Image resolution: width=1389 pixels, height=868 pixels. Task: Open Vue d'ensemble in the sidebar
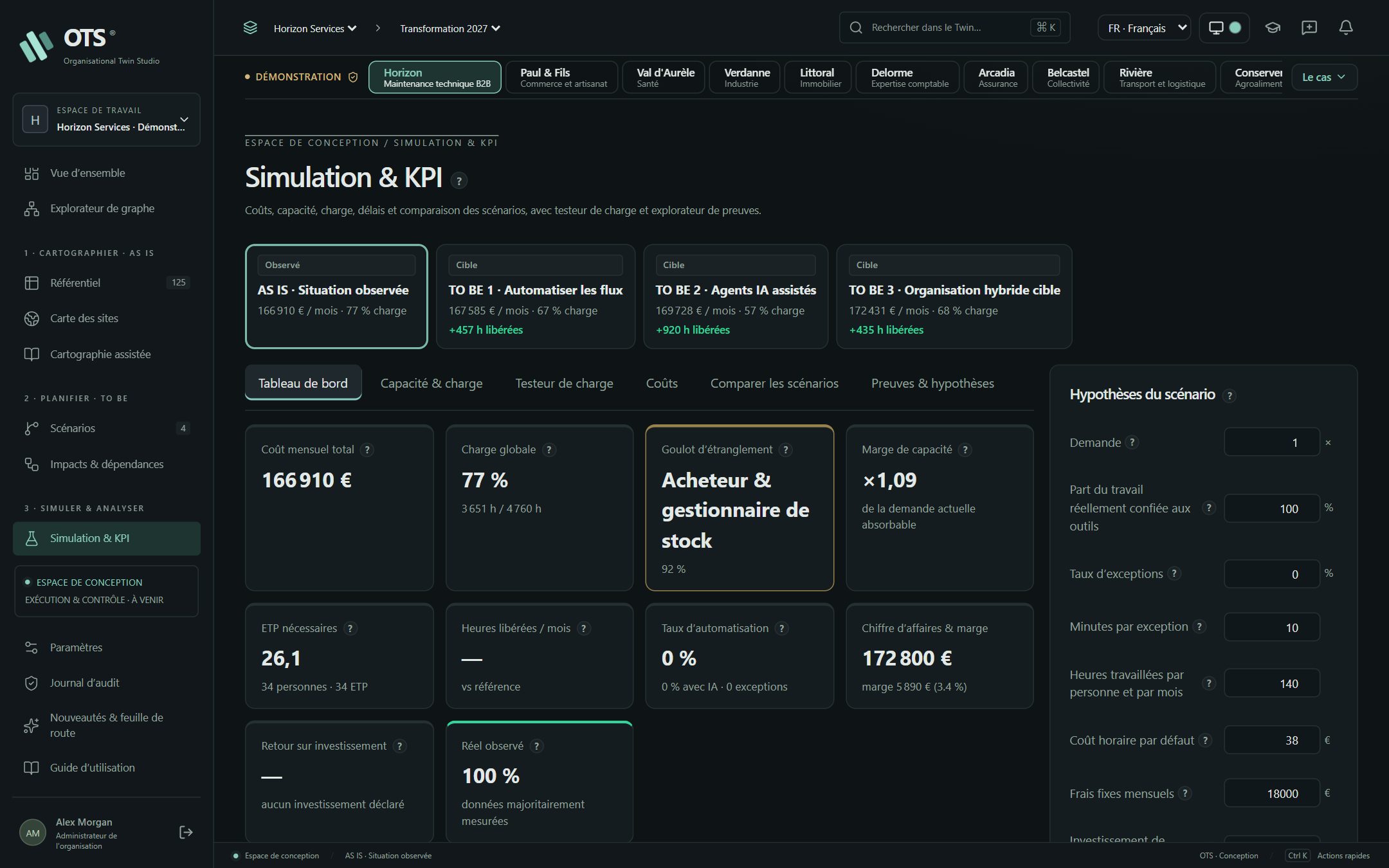point(106,174)
